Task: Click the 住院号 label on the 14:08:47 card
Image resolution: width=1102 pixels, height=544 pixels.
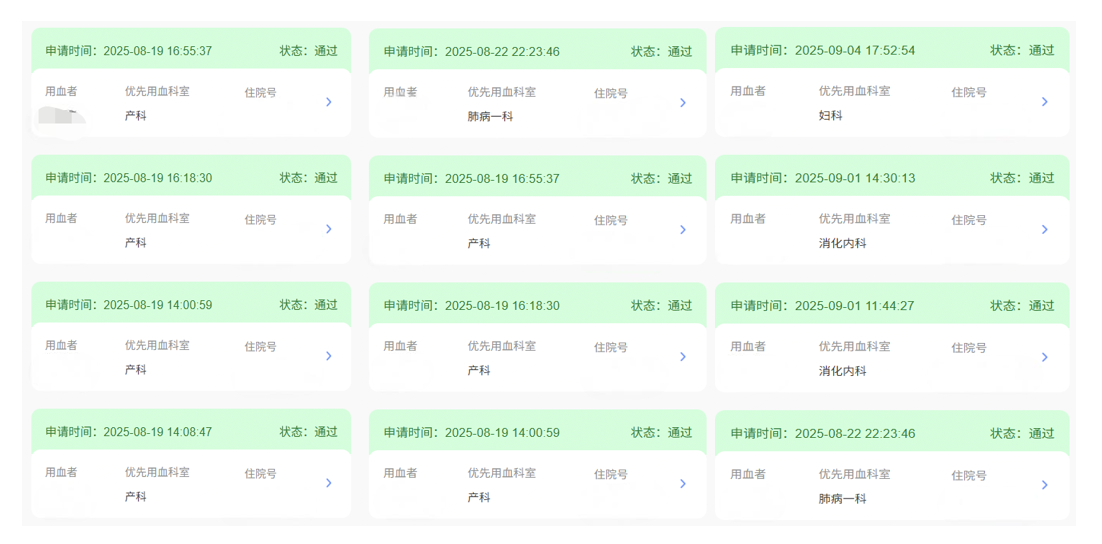Action: click(260, 474)
